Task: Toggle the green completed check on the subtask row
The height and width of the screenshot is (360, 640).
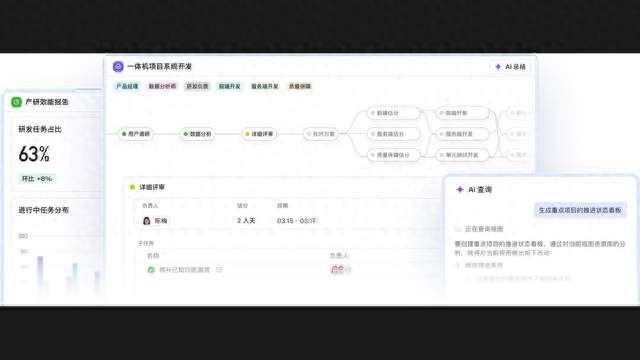Action: [x=151, y=270]
